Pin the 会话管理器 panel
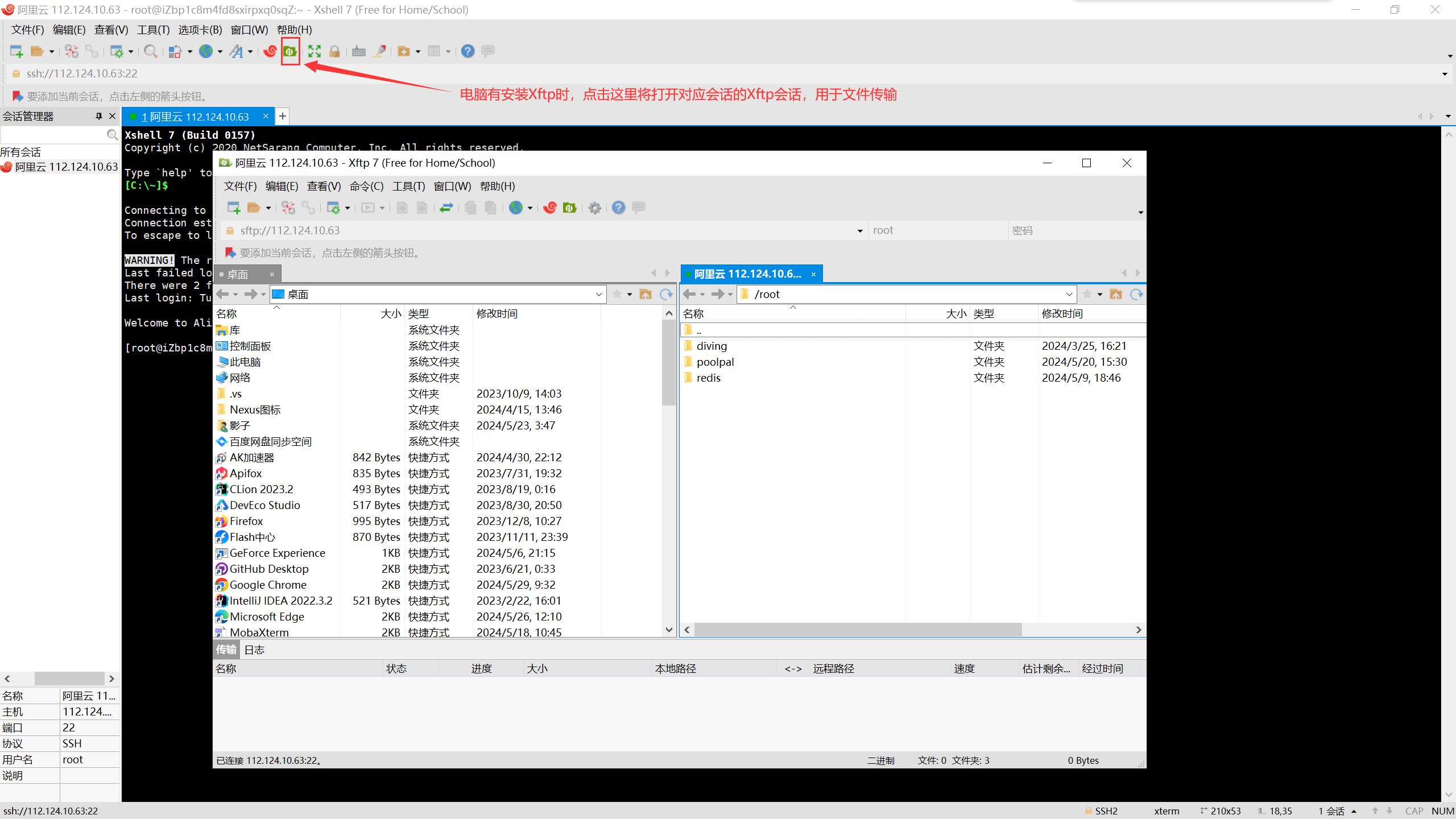Screen dimensions: 1456x819 [99, 116]
